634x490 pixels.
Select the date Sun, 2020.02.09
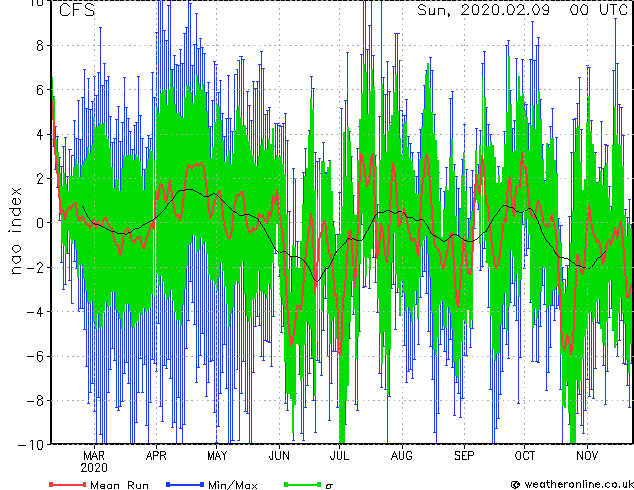pos(484,10)
